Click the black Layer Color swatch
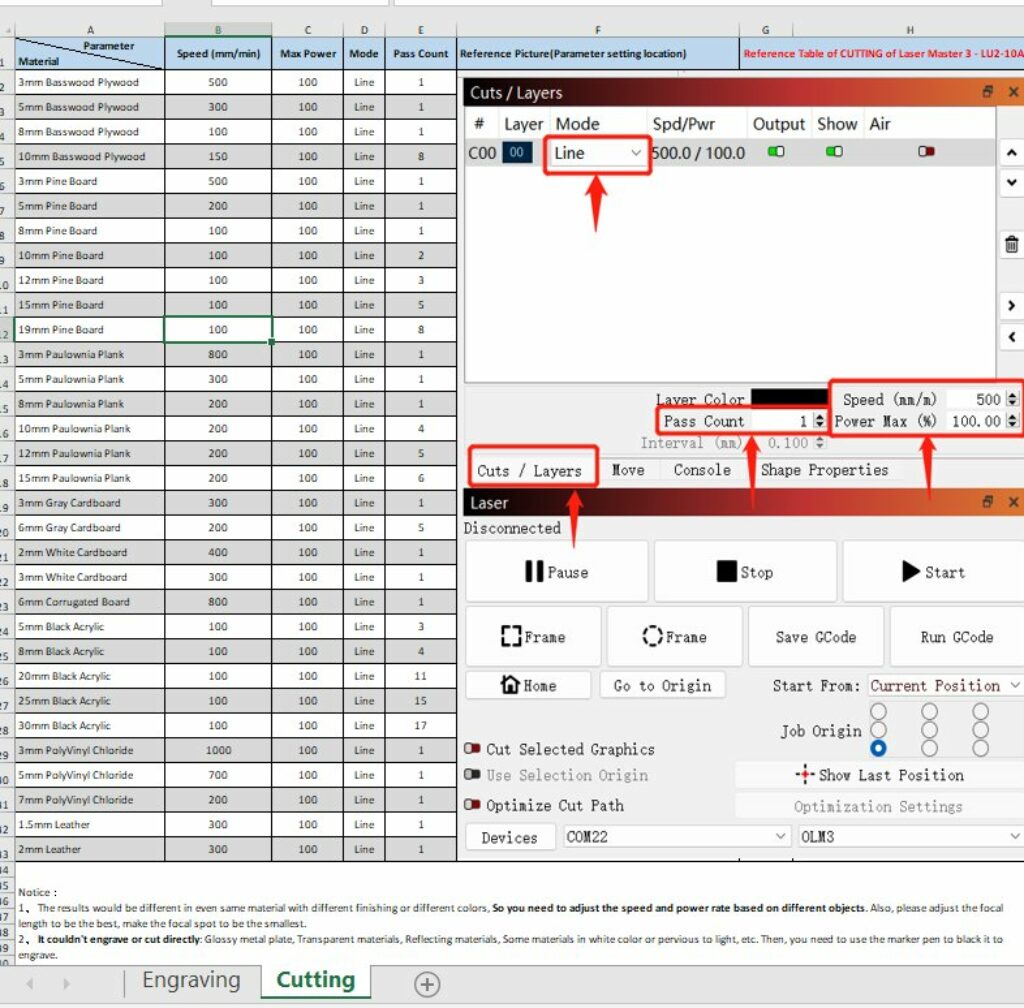The height and width of the screenshot is (1008, 1024). [x=789, y=398]
